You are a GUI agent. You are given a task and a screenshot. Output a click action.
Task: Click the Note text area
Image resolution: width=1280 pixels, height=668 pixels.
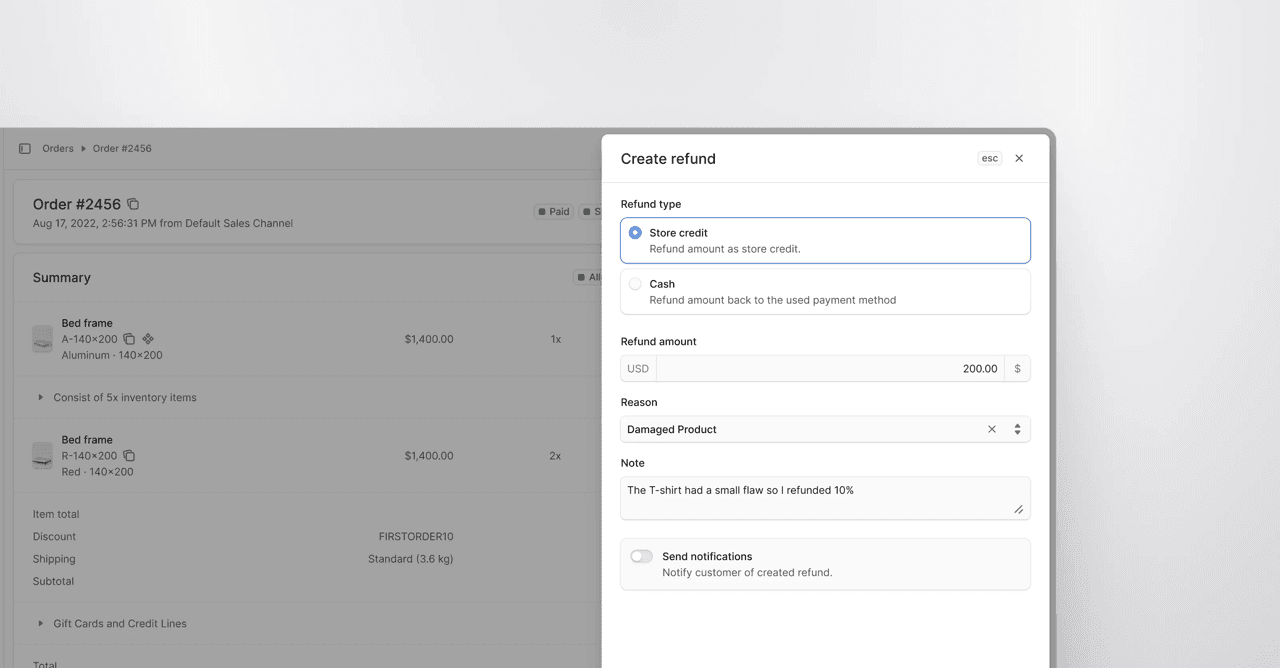tap(825, 498)
